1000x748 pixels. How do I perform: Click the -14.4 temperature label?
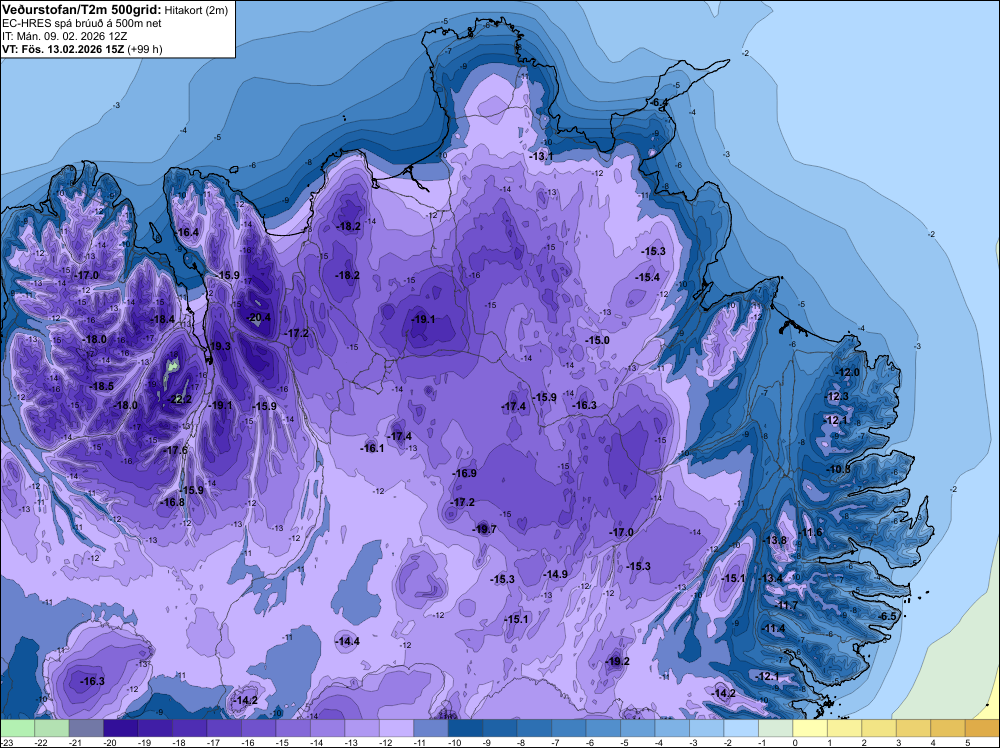point(348,642)
